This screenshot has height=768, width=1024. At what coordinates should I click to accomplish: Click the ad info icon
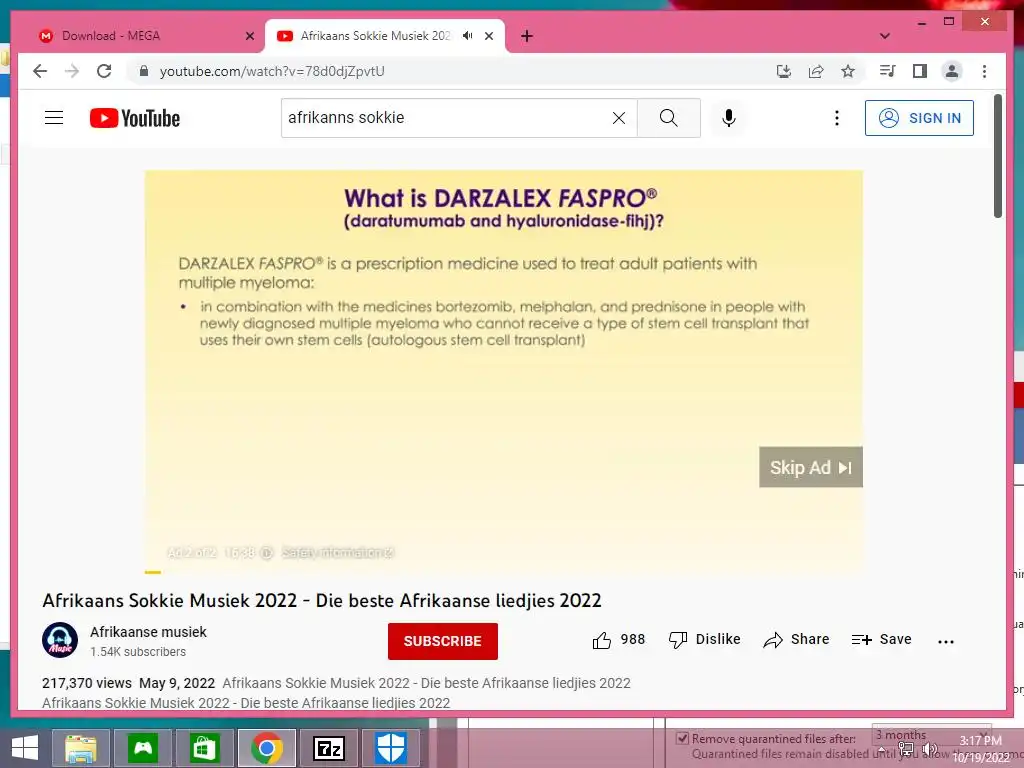pyautogui.click(x=266, y=552)
